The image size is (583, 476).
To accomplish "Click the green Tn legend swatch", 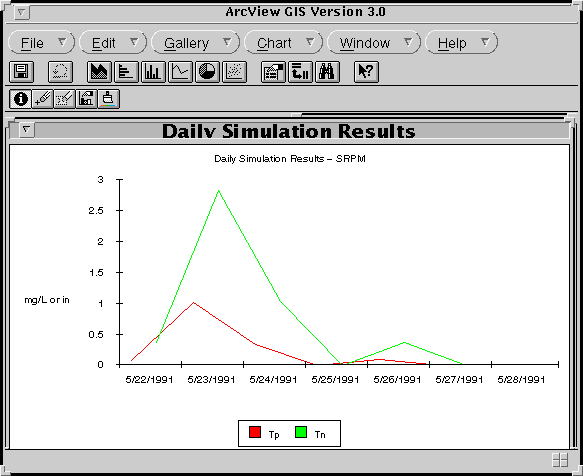I will pos(301,432).
